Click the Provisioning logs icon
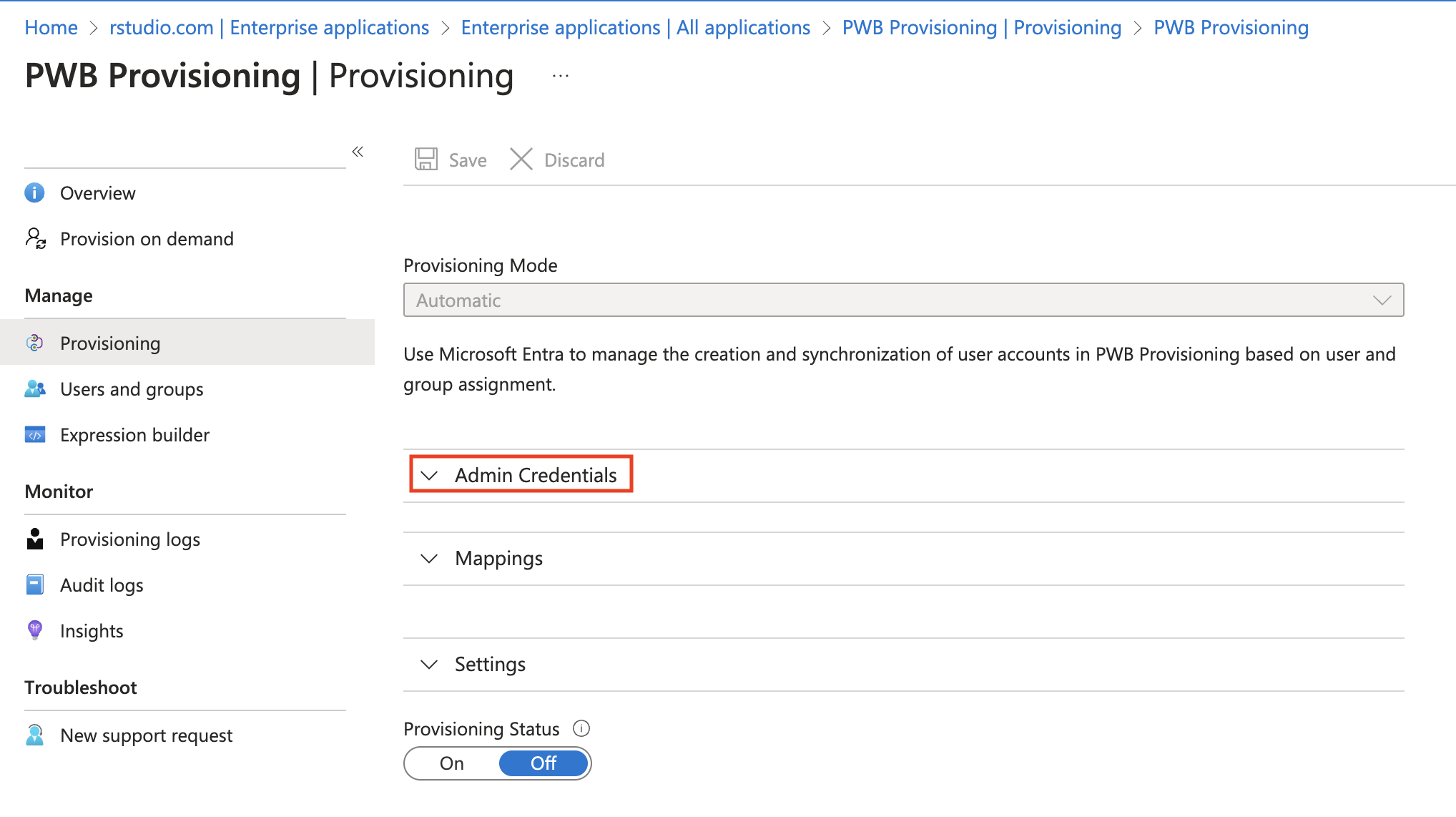Screen dimensions: 1456x817 pyautogui.click(x=34, y=539)
